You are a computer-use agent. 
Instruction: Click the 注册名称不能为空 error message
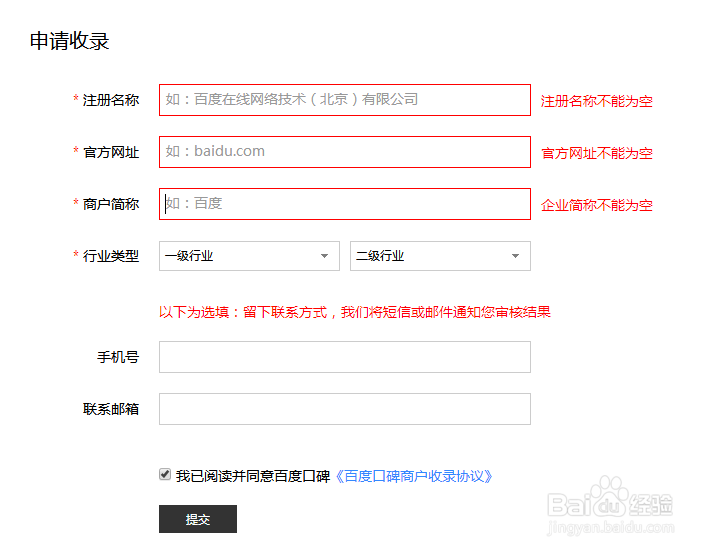[596, 101]
